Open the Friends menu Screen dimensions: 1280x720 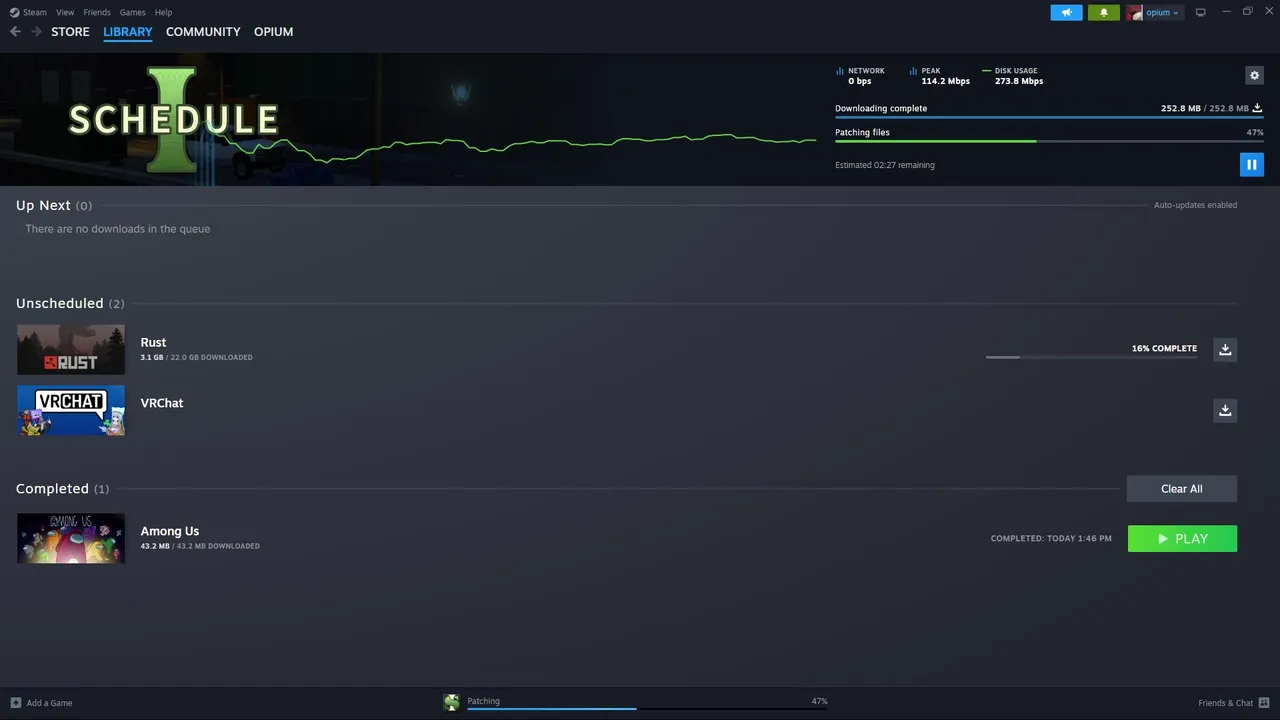[x=97, y=12]
